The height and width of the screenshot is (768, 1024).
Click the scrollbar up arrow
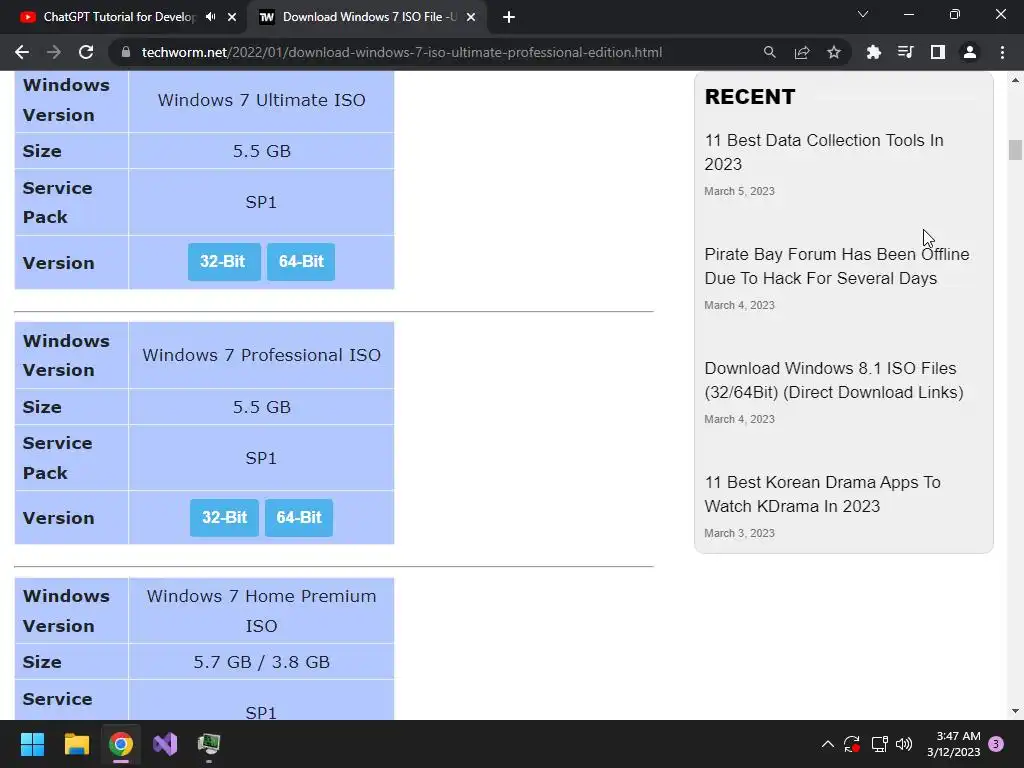pyautogui.click(x=1015, y=80)
